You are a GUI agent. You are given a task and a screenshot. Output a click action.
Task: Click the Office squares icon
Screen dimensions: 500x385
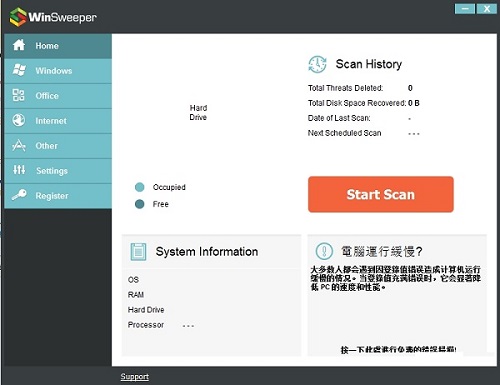pos(19,95)
